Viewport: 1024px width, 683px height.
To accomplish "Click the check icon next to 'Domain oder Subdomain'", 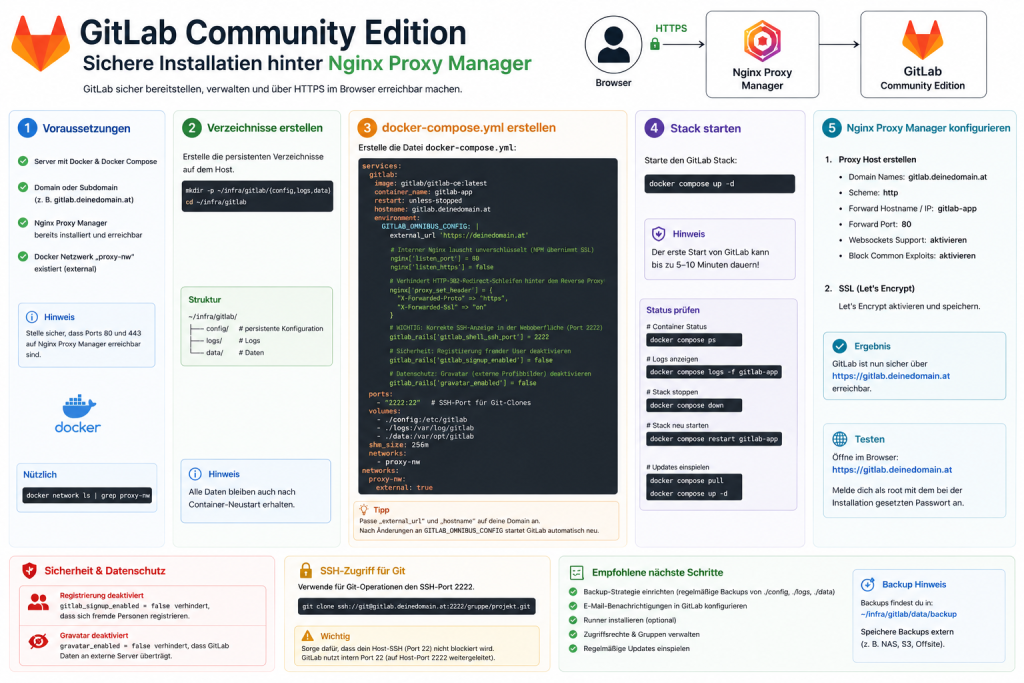I will pos(23,187).
